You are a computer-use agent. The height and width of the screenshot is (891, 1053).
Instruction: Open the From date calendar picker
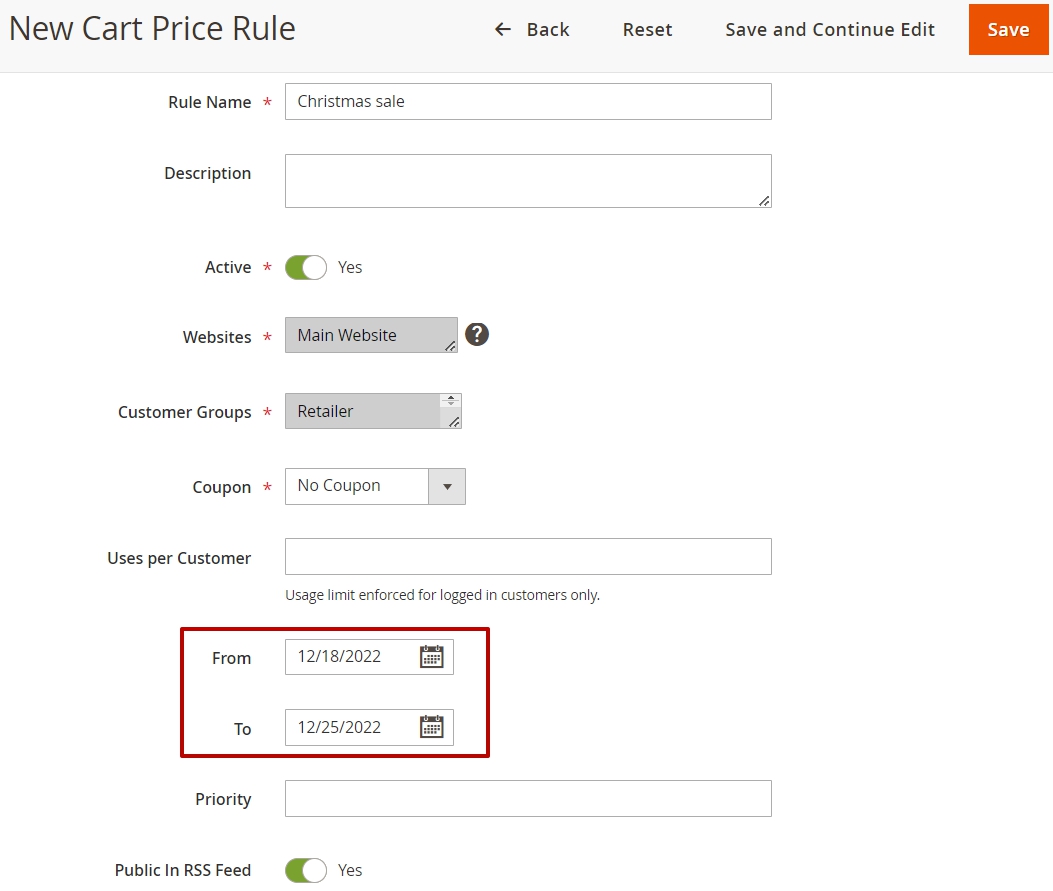431,657
